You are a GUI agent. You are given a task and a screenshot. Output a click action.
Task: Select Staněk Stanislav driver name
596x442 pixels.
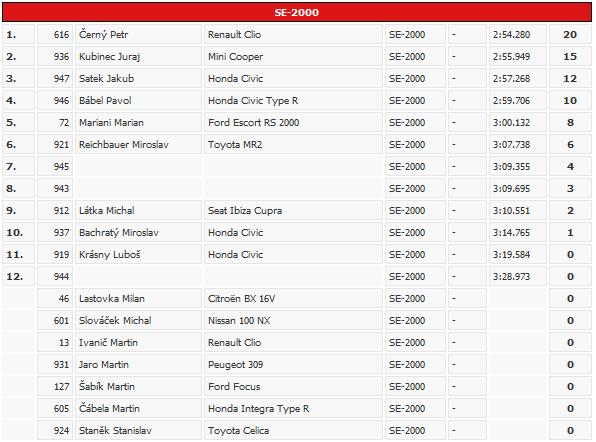click(x=115, y=431)
